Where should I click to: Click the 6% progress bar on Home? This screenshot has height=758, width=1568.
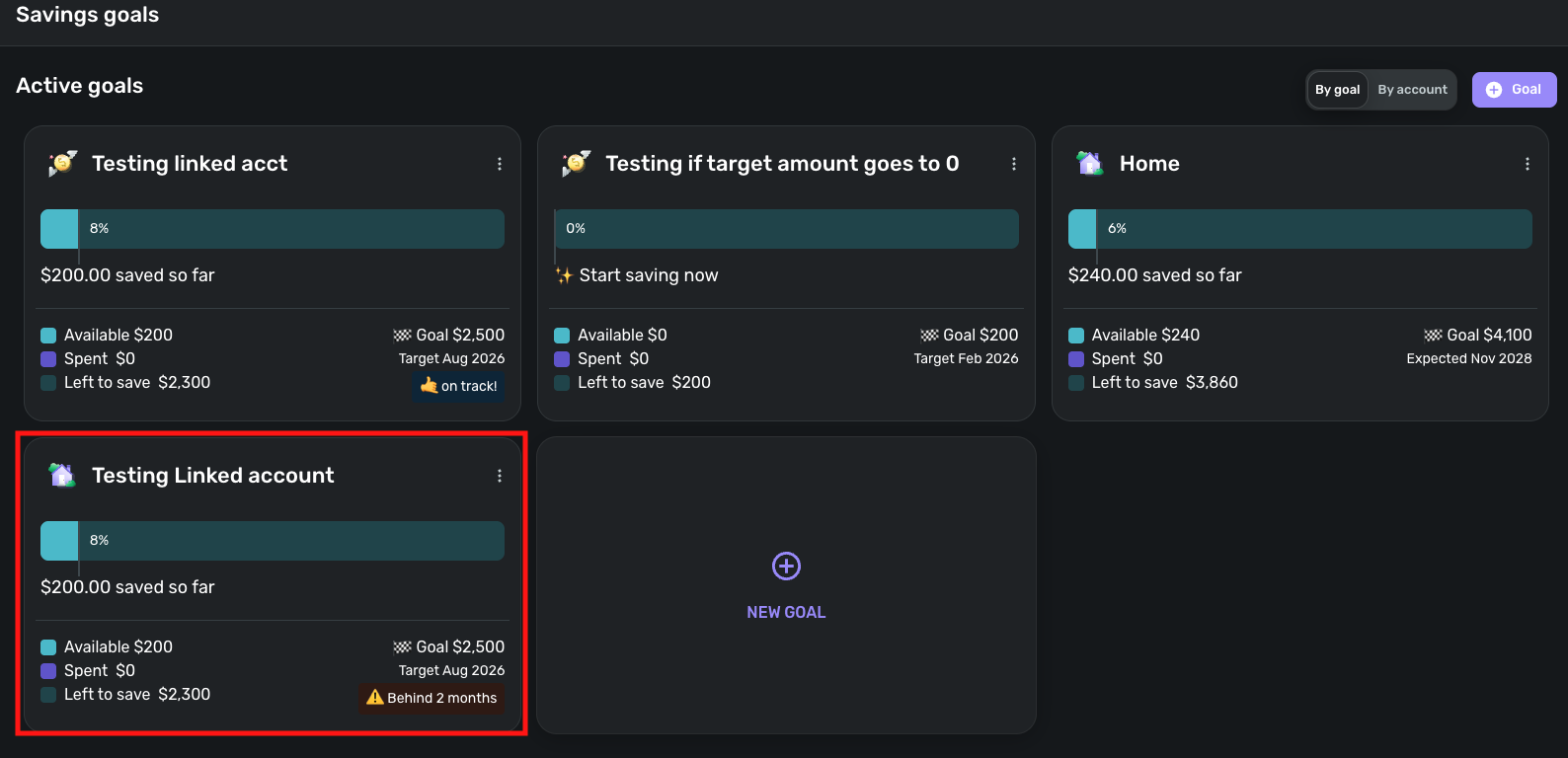point(1299,229)
